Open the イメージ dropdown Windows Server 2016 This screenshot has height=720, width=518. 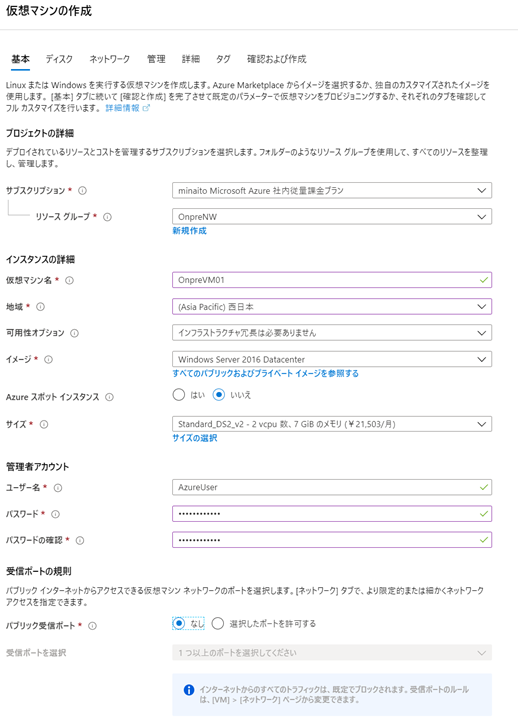coord(332,359)
